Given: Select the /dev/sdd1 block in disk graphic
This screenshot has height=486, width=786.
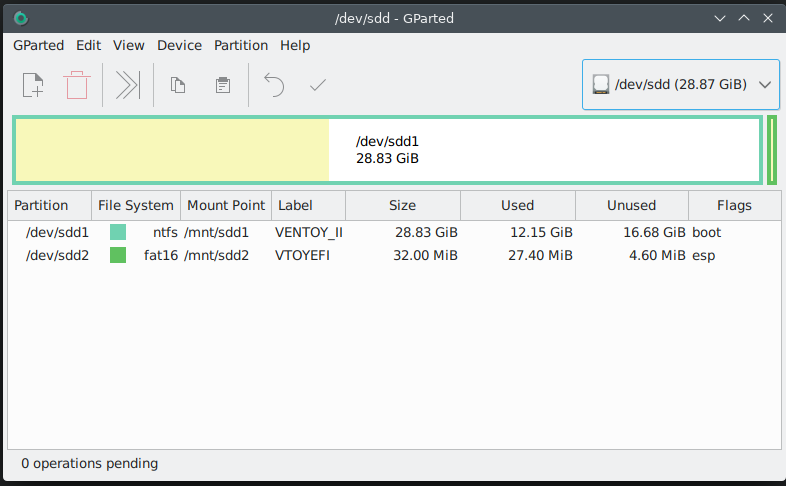Looking at the screenshot, I should [387, 150].
